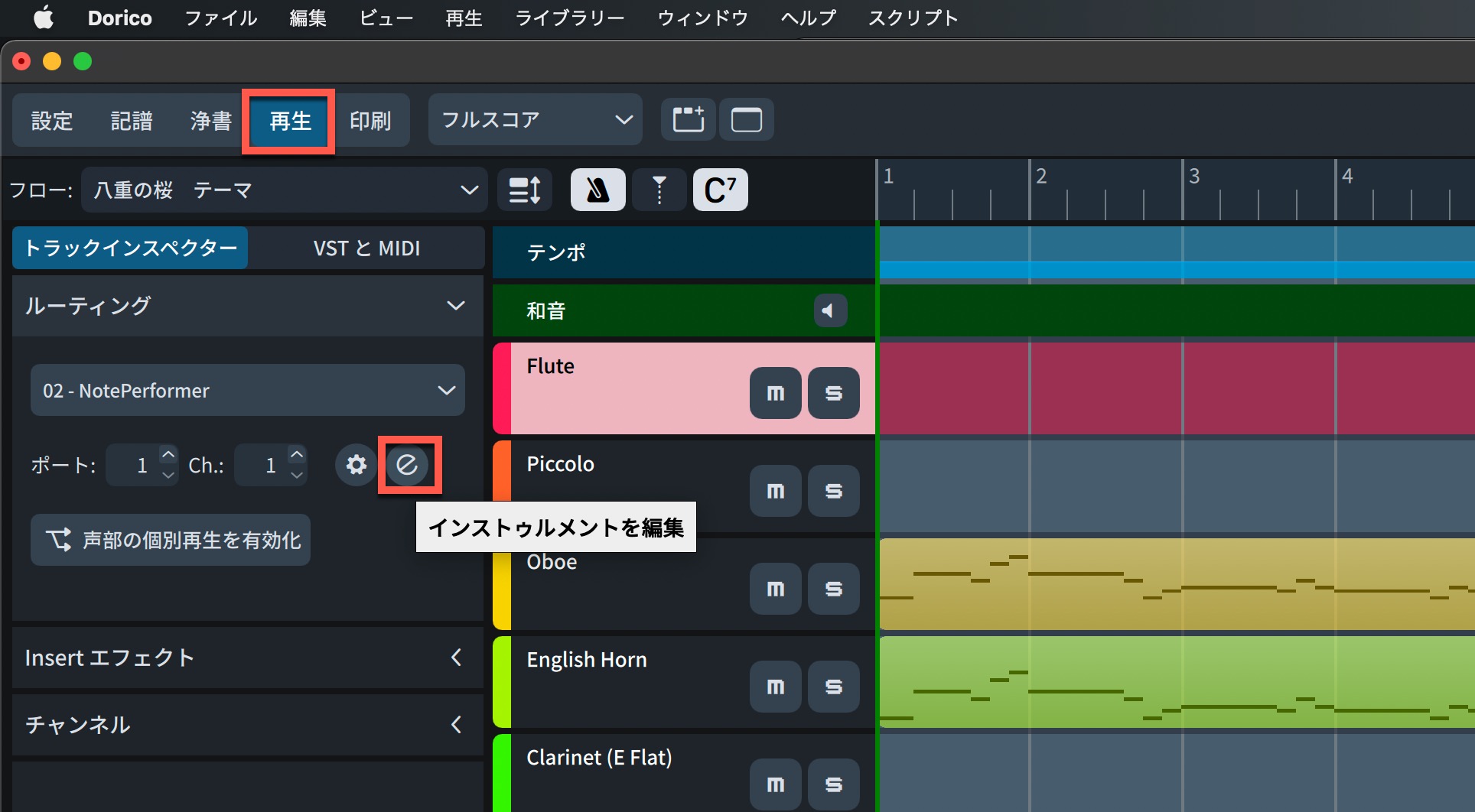Open the 編集 menu
Viewport: 1475px width, 812px height.
[308, 18]
